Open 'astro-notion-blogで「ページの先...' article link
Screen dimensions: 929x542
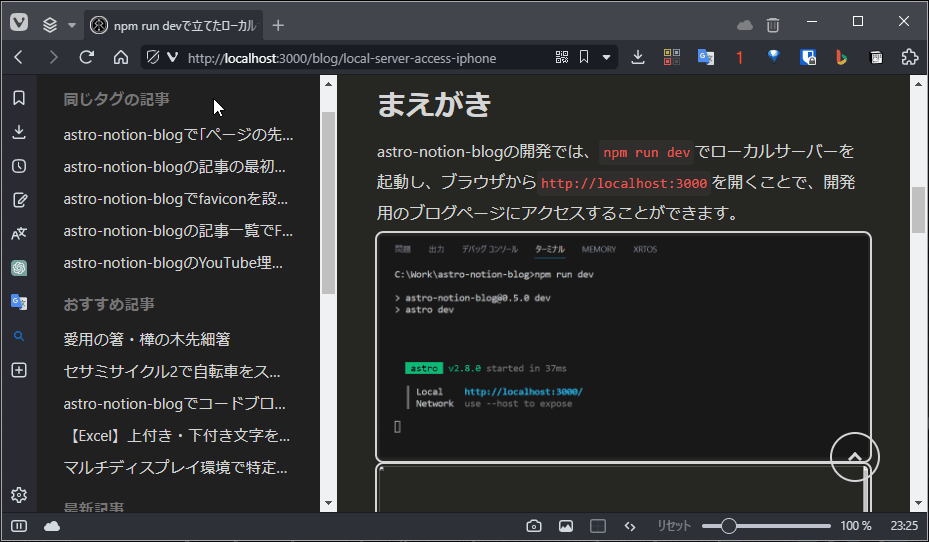click(x=178, y=134)
